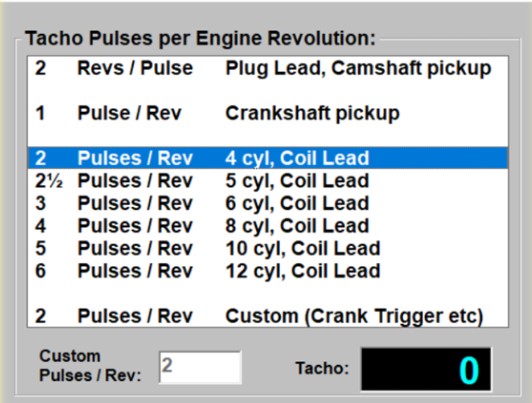Select the 10 cyl, Coil Lead item
Image resolution: width=532 pixels, height=403 pixels.
click(268, 248)
